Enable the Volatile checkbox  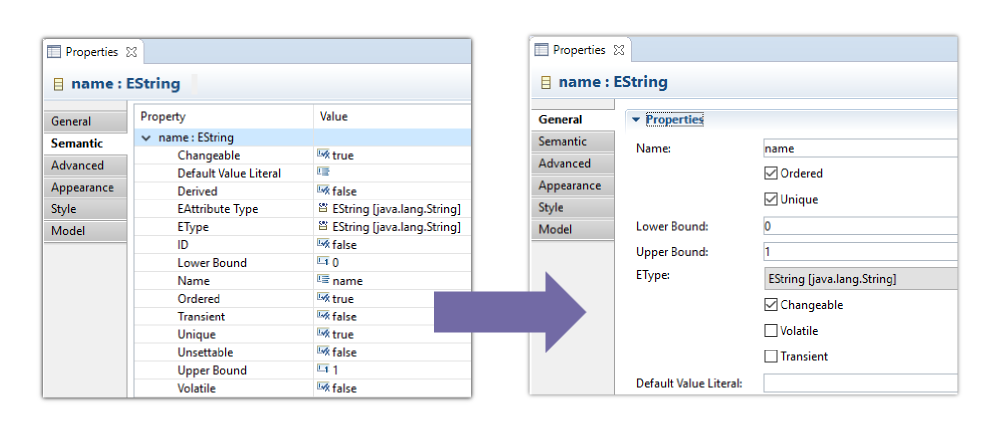pyautogui.click(x=770, y=331)
